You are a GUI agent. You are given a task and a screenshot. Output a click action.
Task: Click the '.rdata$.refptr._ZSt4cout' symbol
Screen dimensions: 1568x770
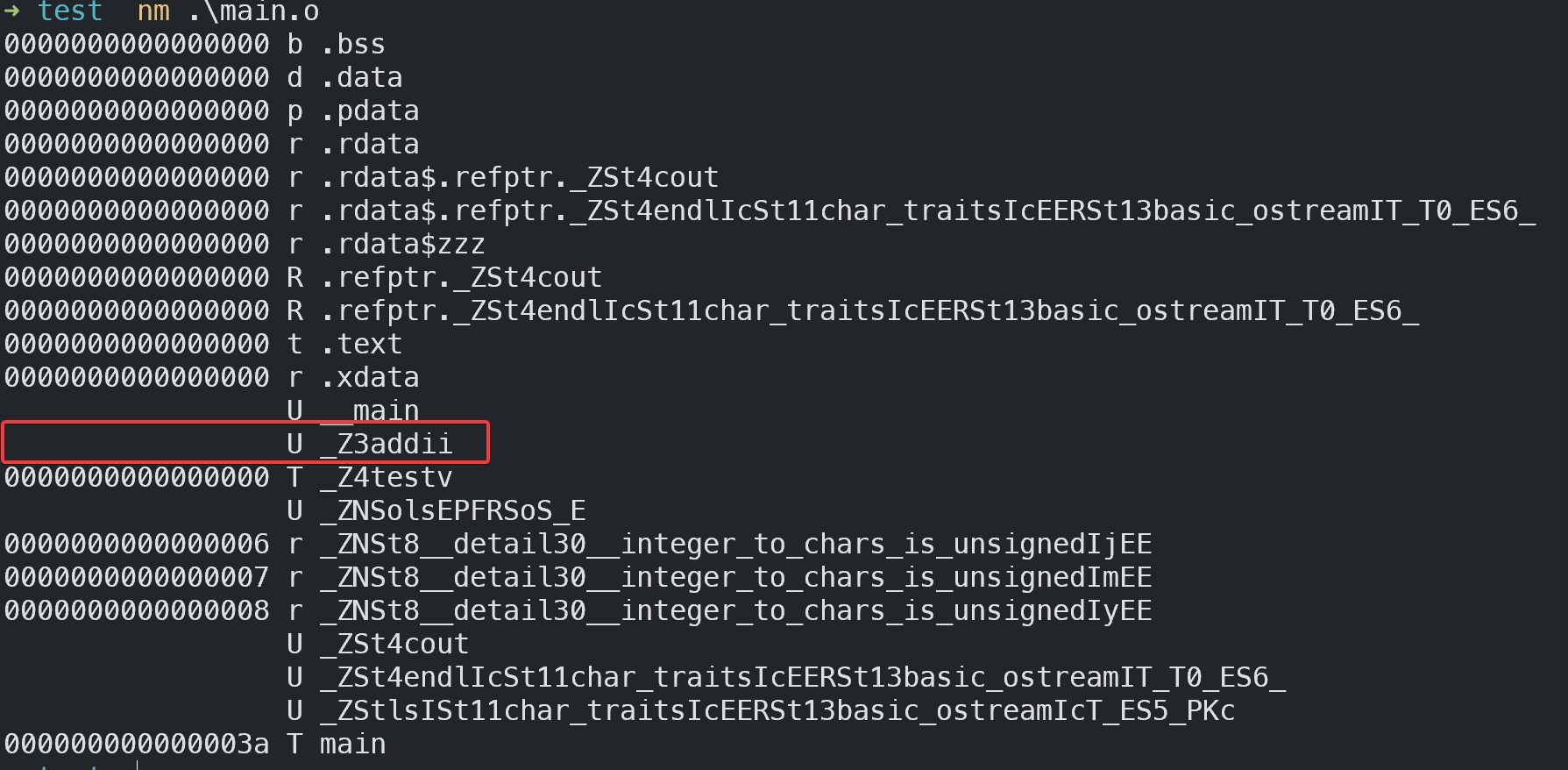point(519,177)
